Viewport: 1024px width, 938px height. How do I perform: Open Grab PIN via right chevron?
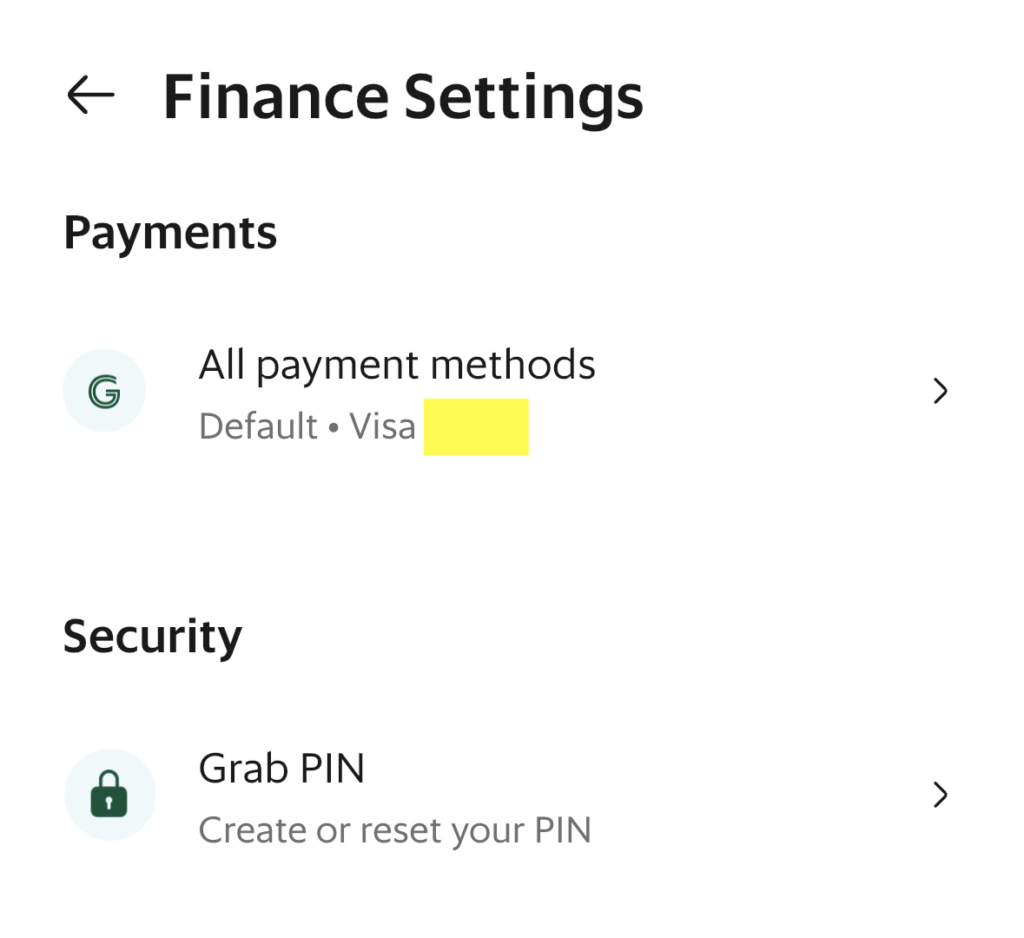point(940,794)
